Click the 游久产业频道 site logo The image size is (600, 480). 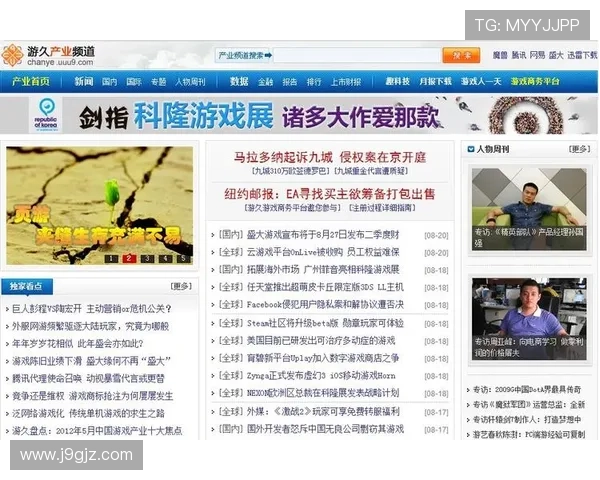tap(48, 55)
